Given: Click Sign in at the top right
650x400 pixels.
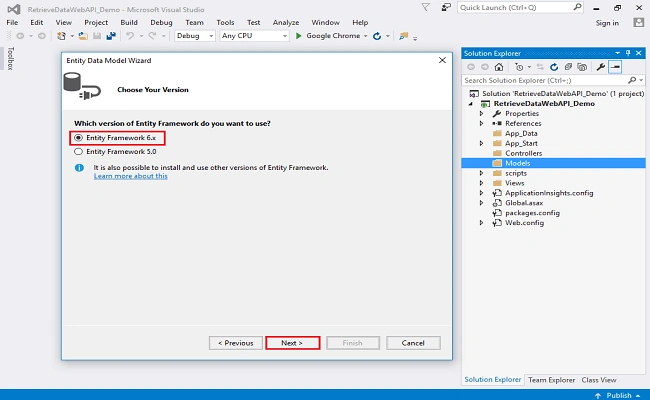Looking at the screenshot, I should pos(607,23).
